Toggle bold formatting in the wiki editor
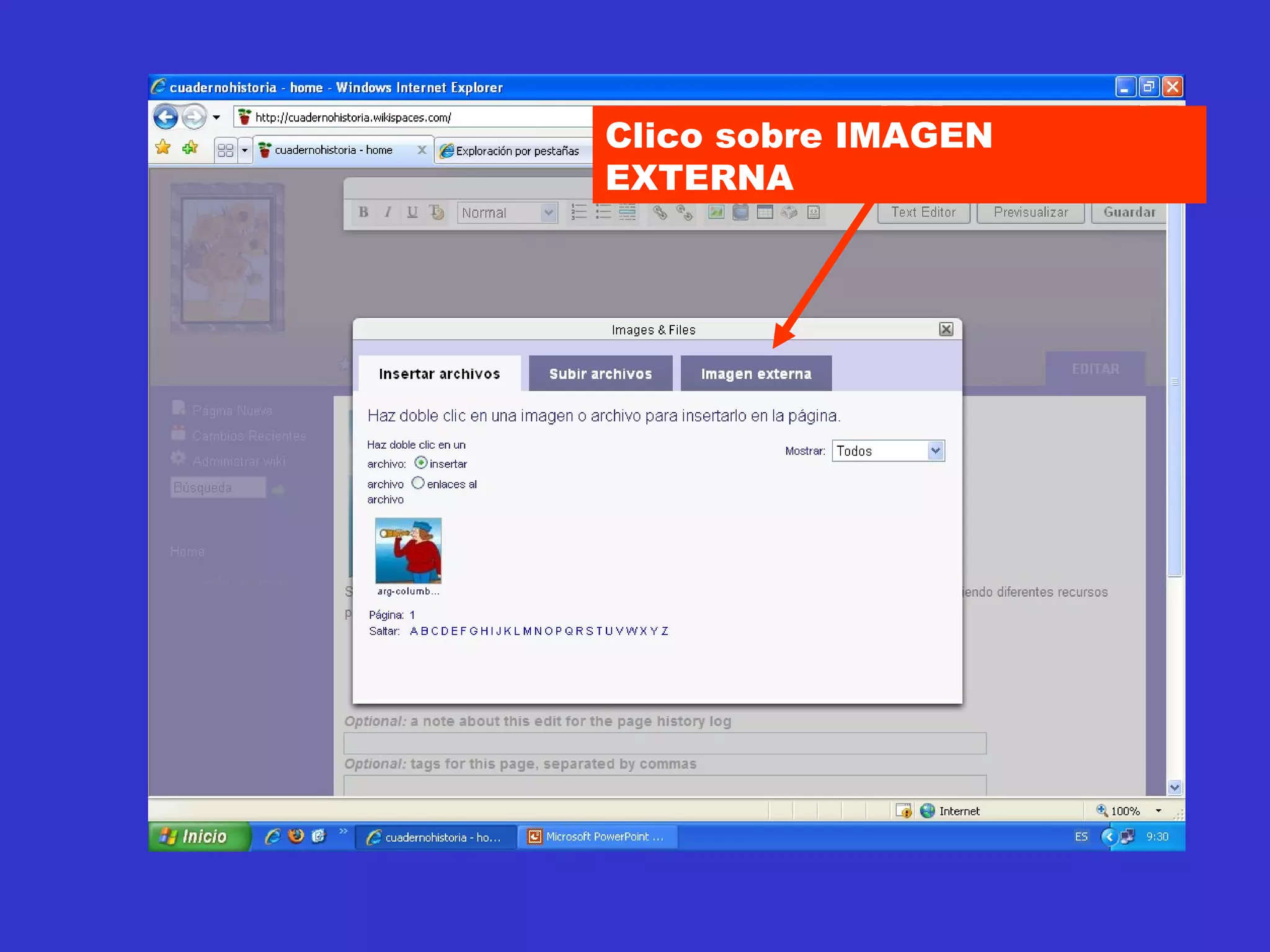The height and width of the screenshot is (952, 1270). click(363, 213)
